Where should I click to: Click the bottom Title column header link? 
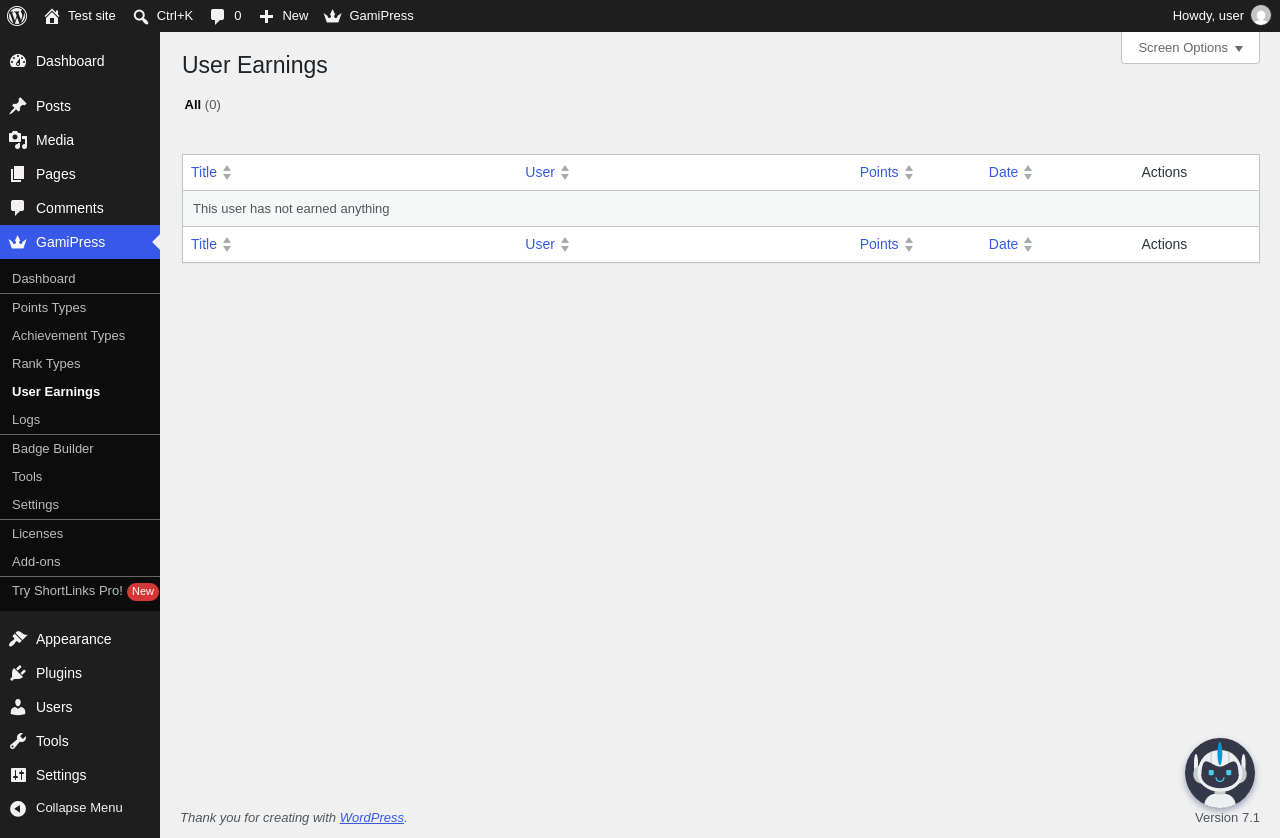coord(204,244)
